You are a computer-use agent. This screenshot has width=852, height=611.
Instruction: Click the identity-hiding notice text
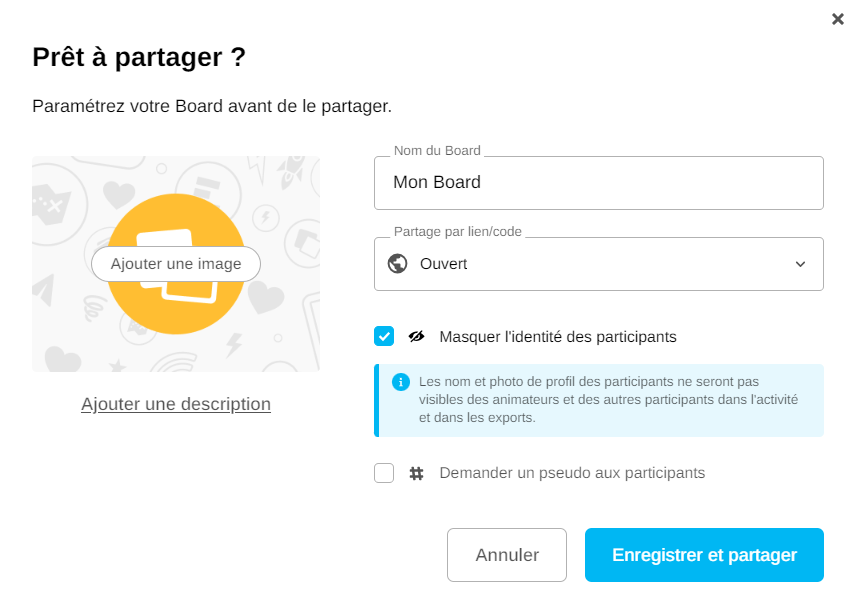[x=608, y=400]
